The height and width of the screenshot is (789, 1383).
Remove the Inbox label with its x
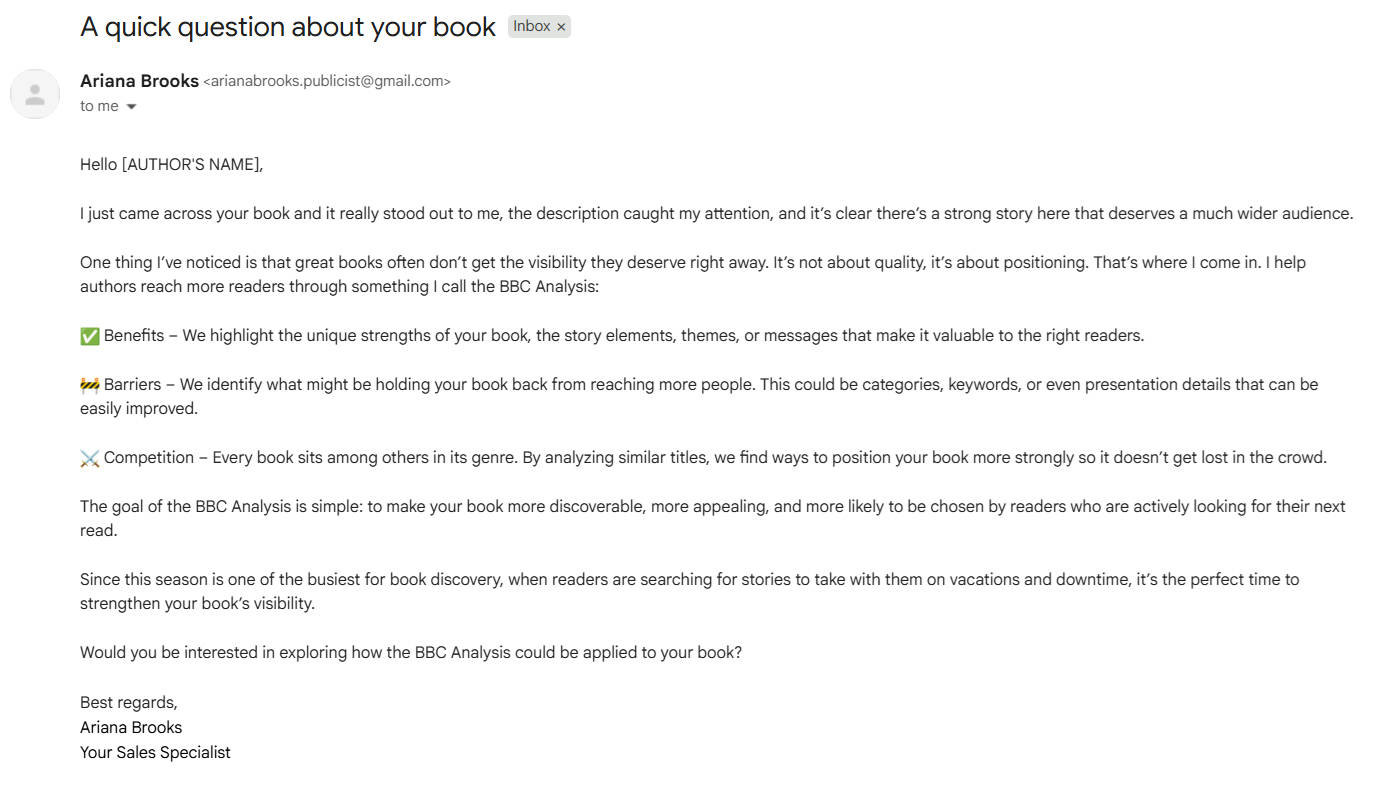coord(561,27)
